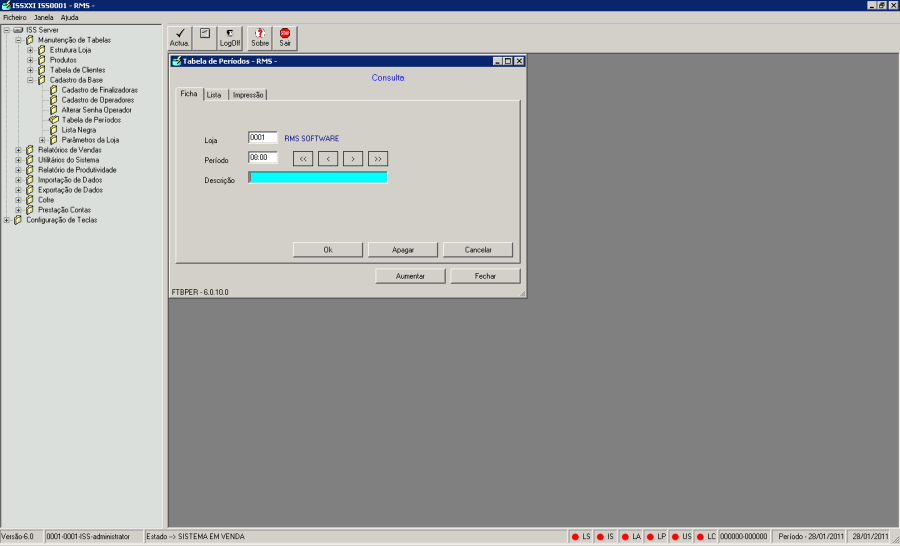900x546 pixels.
Task: Expand the Estrutura Loja node
Action: [30, 50]
